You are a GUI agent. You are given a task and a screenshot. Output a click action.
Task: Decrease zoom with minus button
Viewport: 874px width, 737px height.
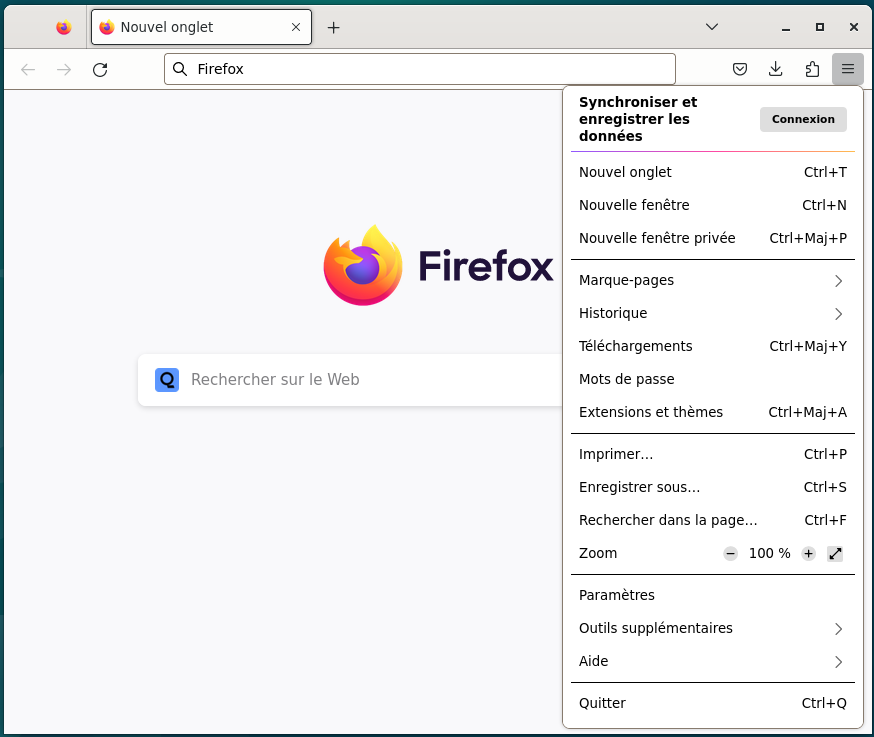tap(730, 554)
